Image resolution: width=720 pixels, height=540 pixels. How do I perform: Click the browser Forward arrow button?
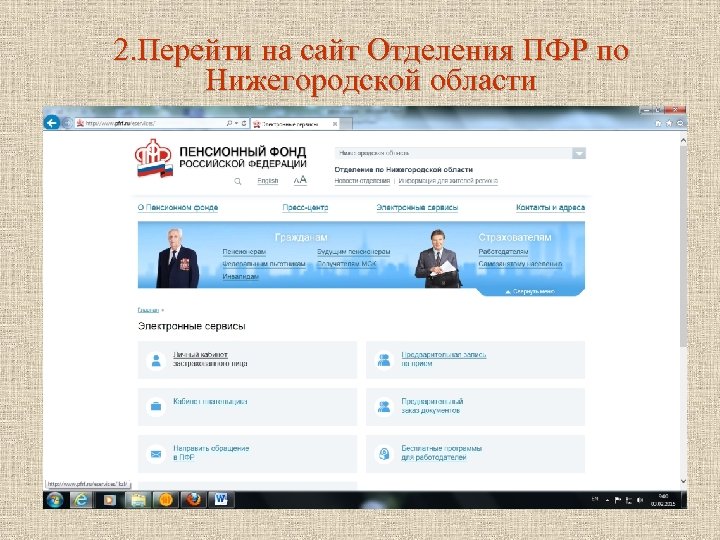[67, 123]
